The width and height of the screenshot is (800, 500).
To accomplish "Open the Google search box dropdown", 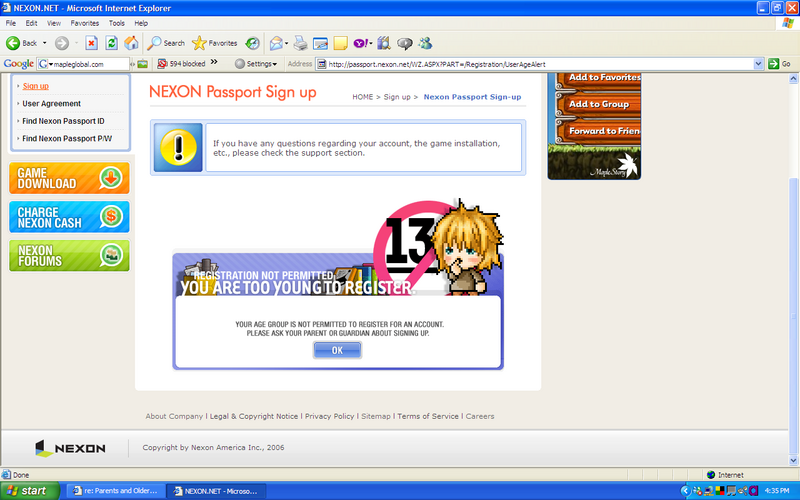I will coord(51,64).
